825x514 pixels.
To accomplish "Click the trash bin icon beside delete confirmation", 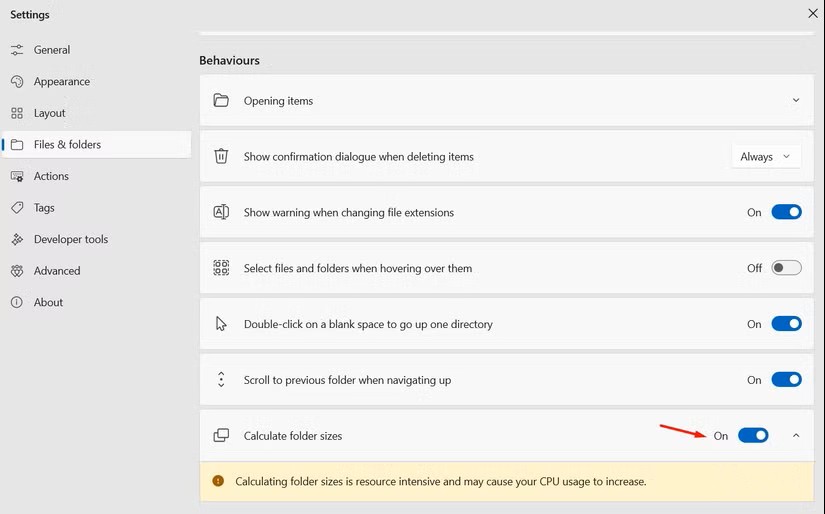I will (222, 157).
